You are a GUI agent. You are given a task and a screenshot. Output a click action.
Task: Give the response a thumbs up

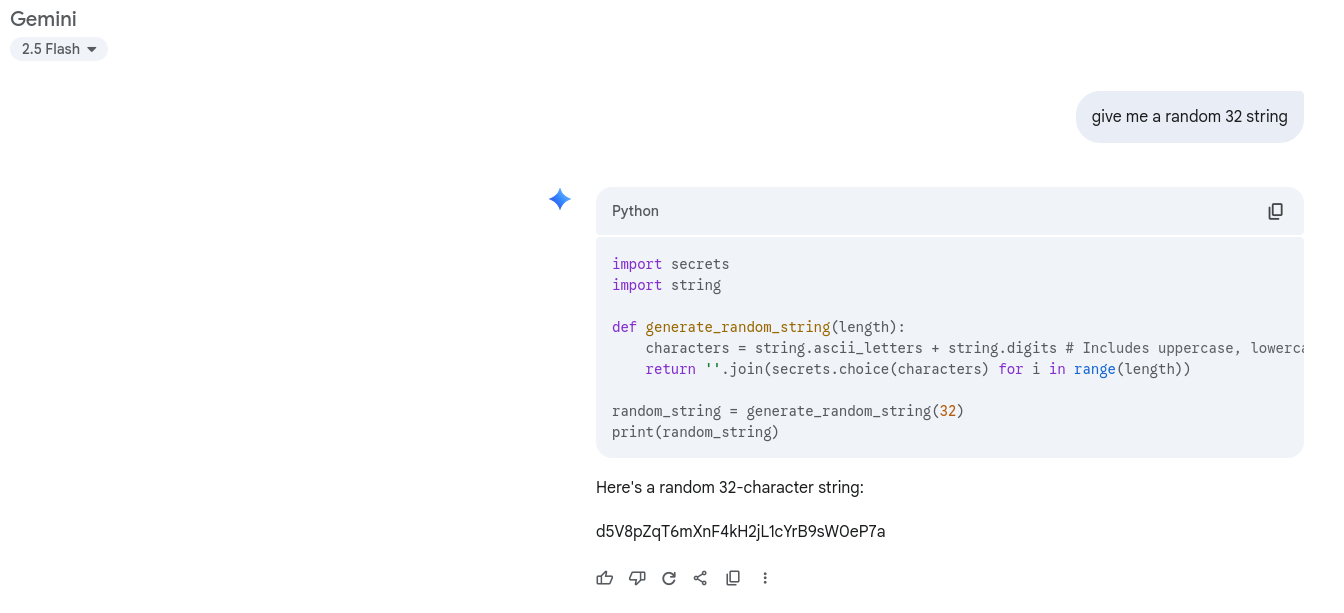point(604,578)
